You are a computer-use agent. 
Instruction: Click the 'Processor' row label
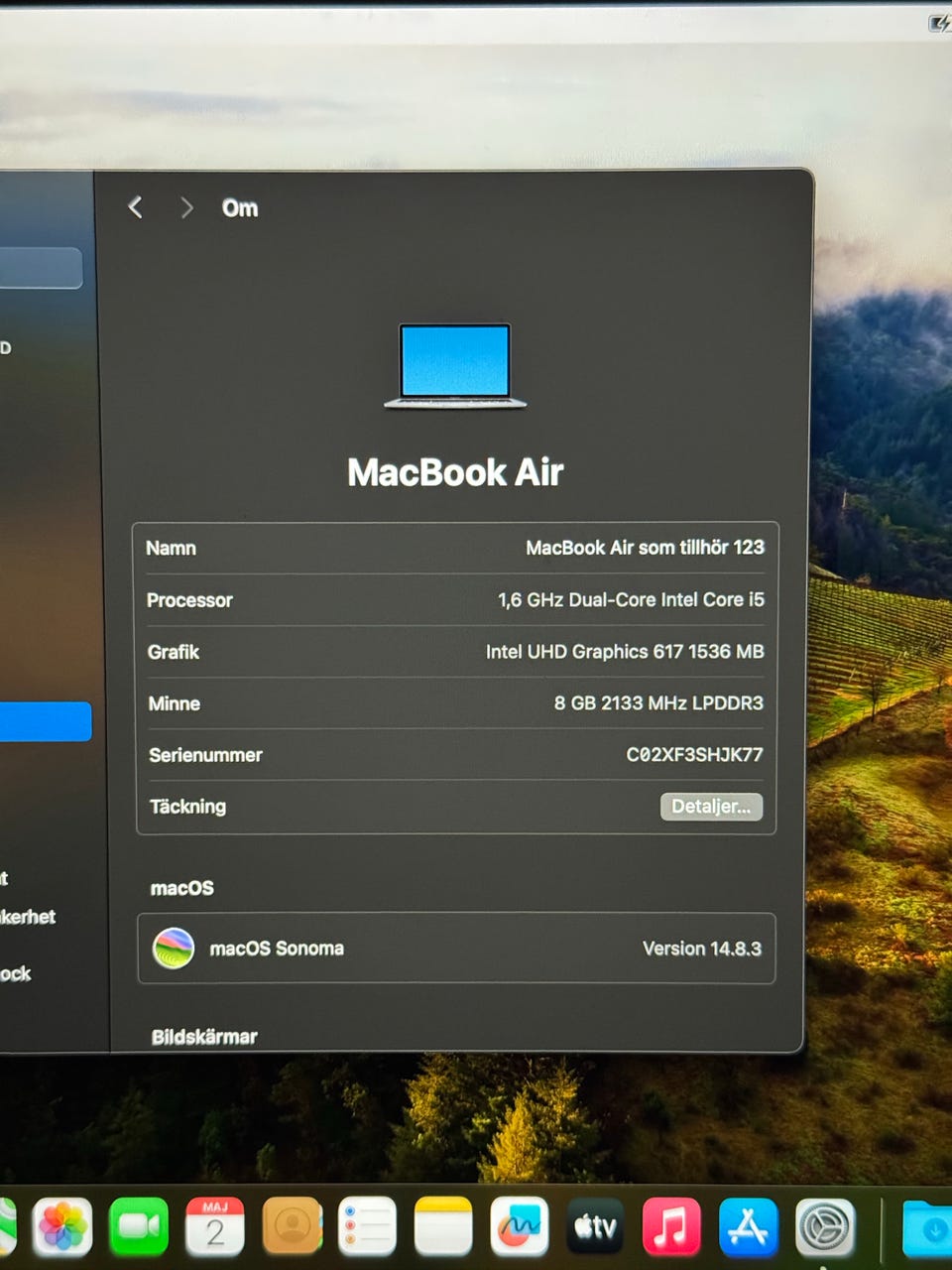click(x=189, y=600)
